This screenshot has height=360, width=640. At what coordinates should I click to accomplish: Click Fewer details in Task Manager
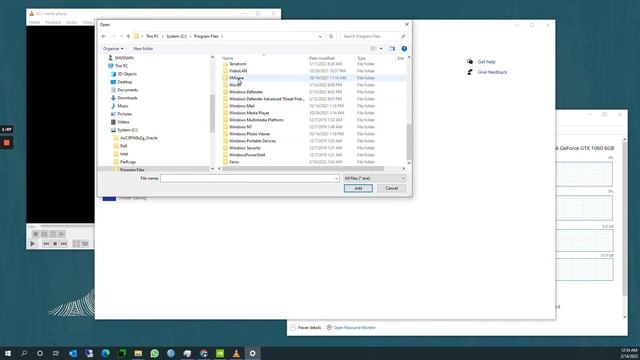pos(309,327)
